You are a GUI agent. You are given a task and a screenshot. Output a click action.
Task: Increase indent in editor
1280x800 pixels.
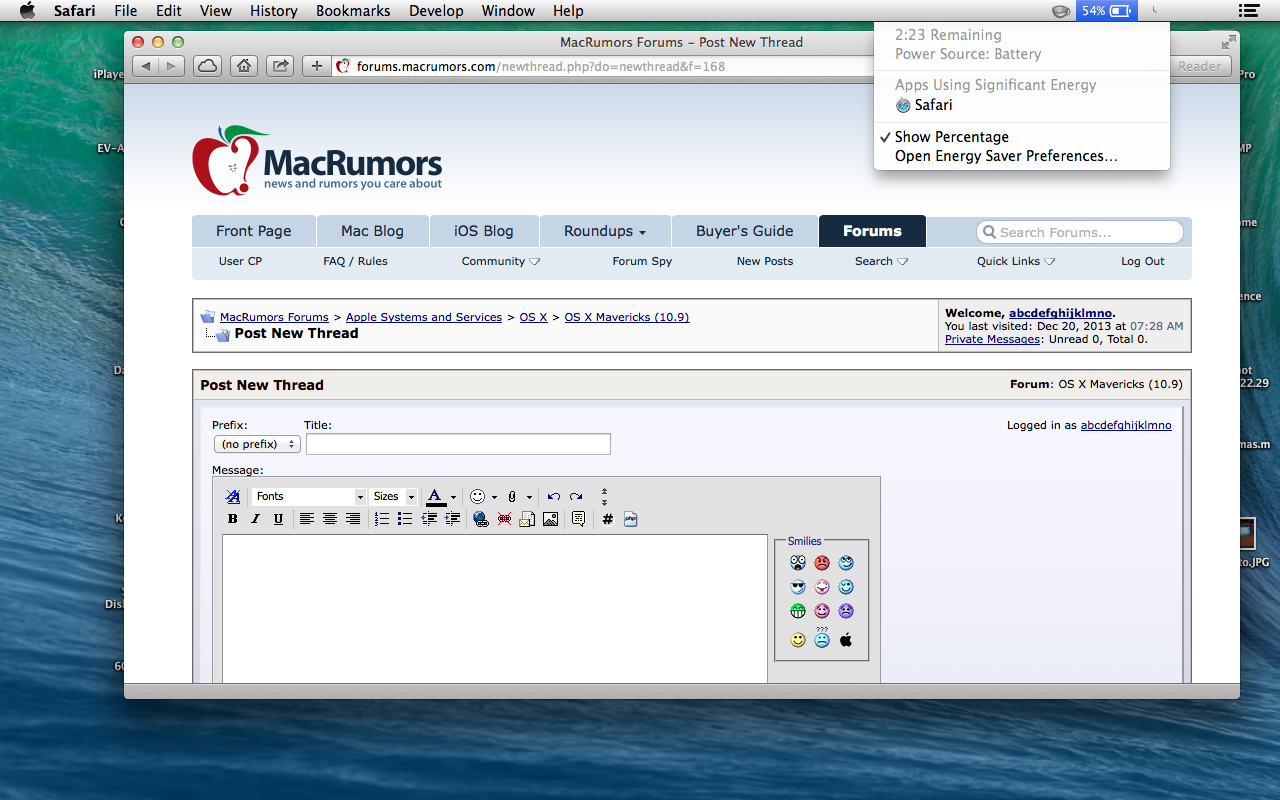(x=452, y=519)
